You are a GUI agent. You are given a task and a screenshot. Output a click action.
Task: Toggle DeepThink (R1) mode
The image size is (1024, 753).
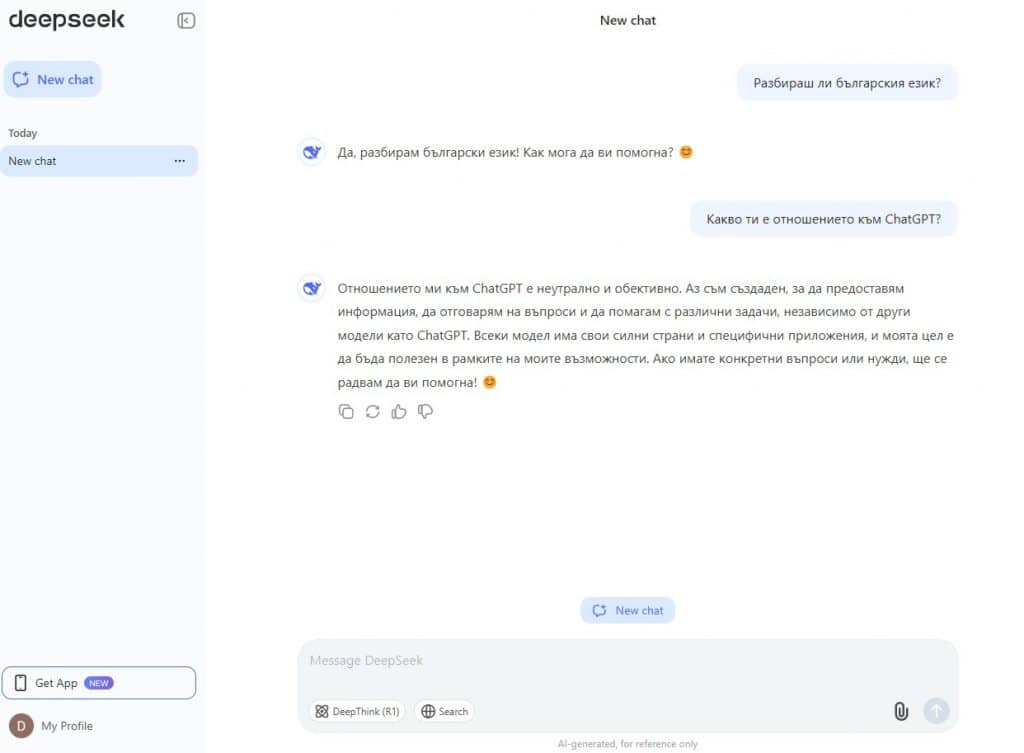[x=357, y=711]
